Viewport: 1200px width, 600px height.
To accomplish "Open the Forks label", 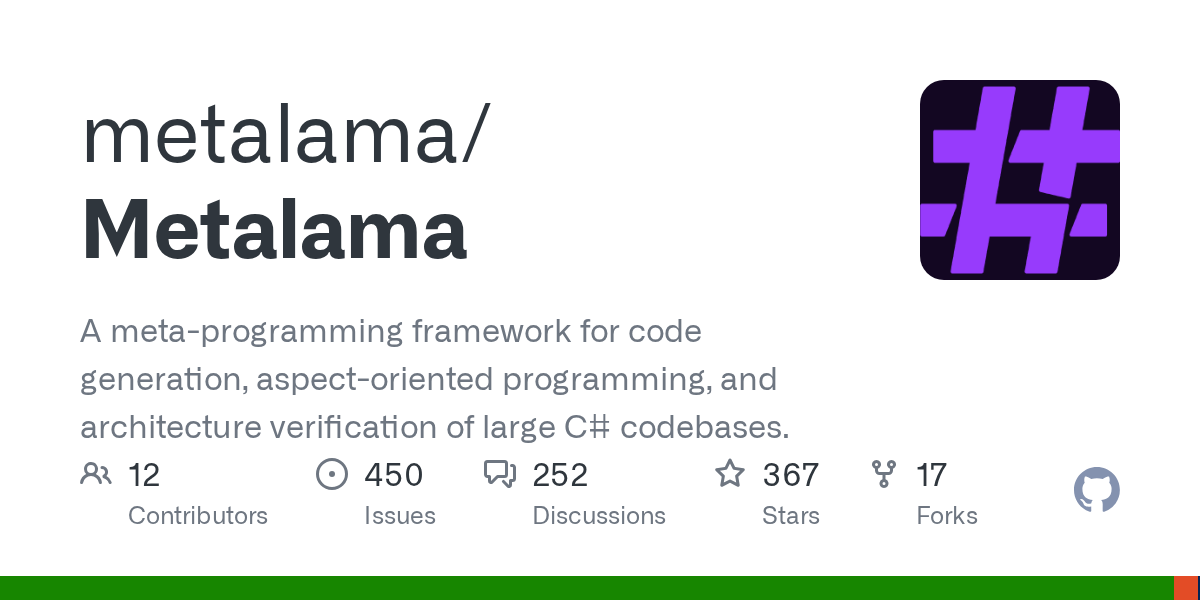I will click(947, 516).
